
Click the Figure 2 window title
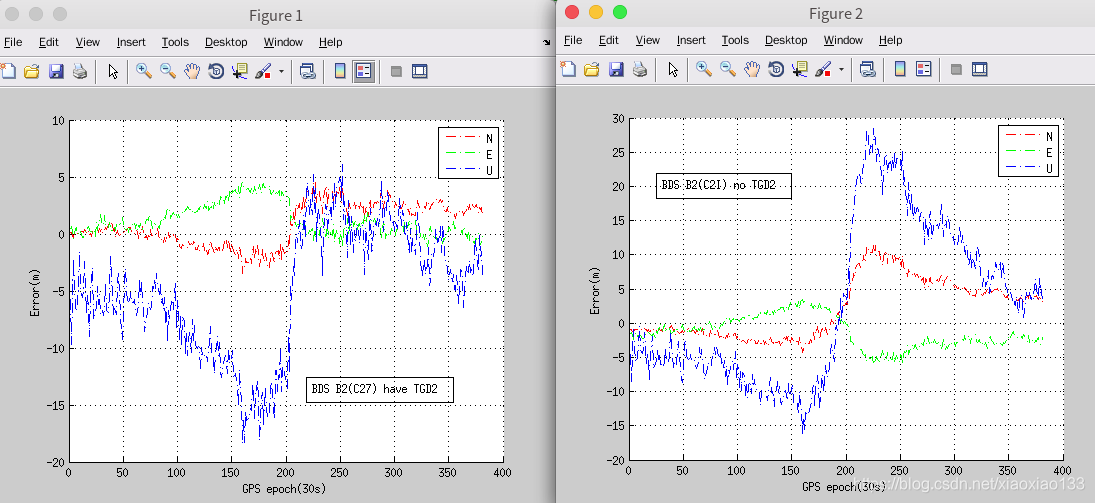click(x=836, y=13)
